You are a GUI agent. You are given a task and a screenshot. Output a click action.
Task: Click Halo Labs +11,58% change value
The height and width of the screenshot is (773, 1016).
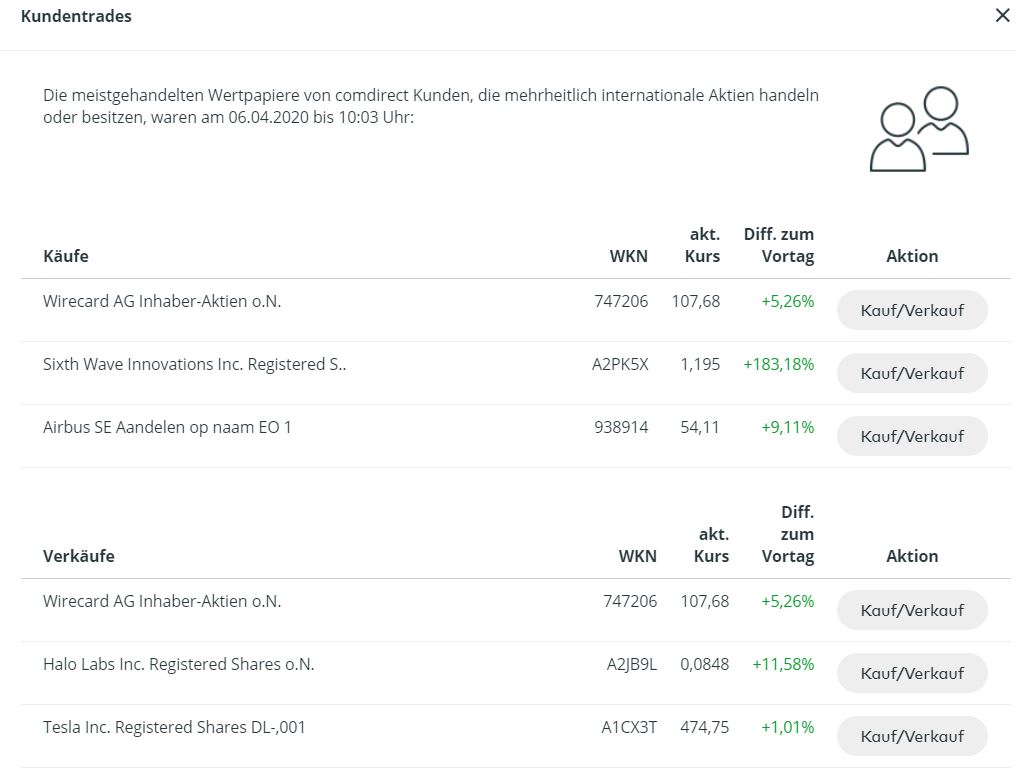[x=783, y=664]
